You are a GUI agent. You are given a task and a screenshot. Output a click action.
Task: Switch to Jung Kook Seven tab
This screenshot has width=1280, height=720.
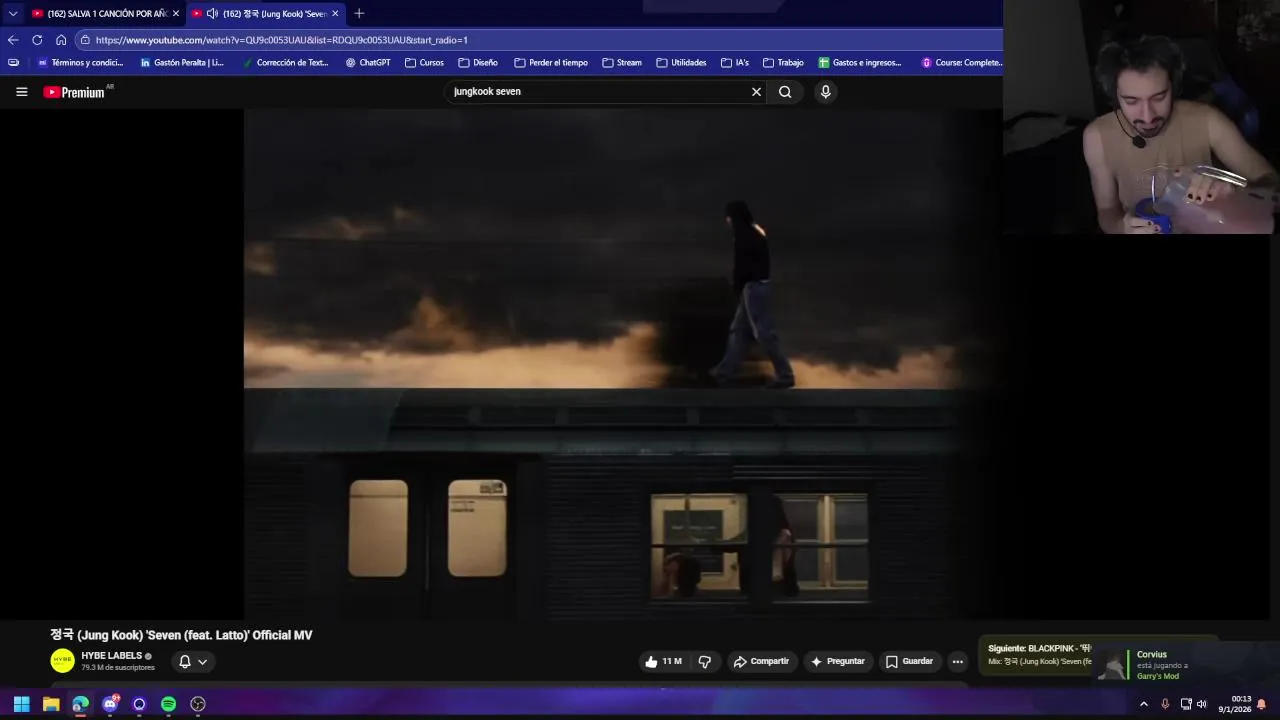(x=264, y=14)
